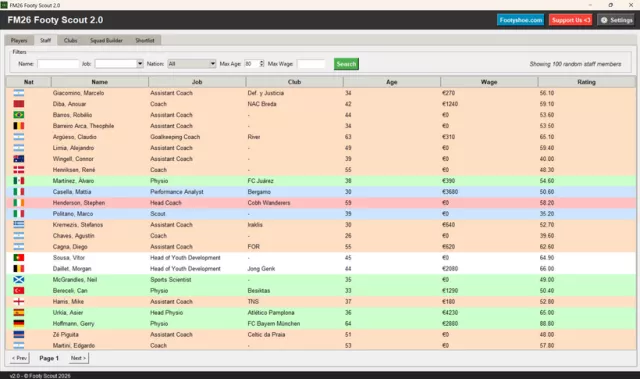Screen dimensions: 640x379
Task: Switch to the Staff tab
Action: [45, 40]
